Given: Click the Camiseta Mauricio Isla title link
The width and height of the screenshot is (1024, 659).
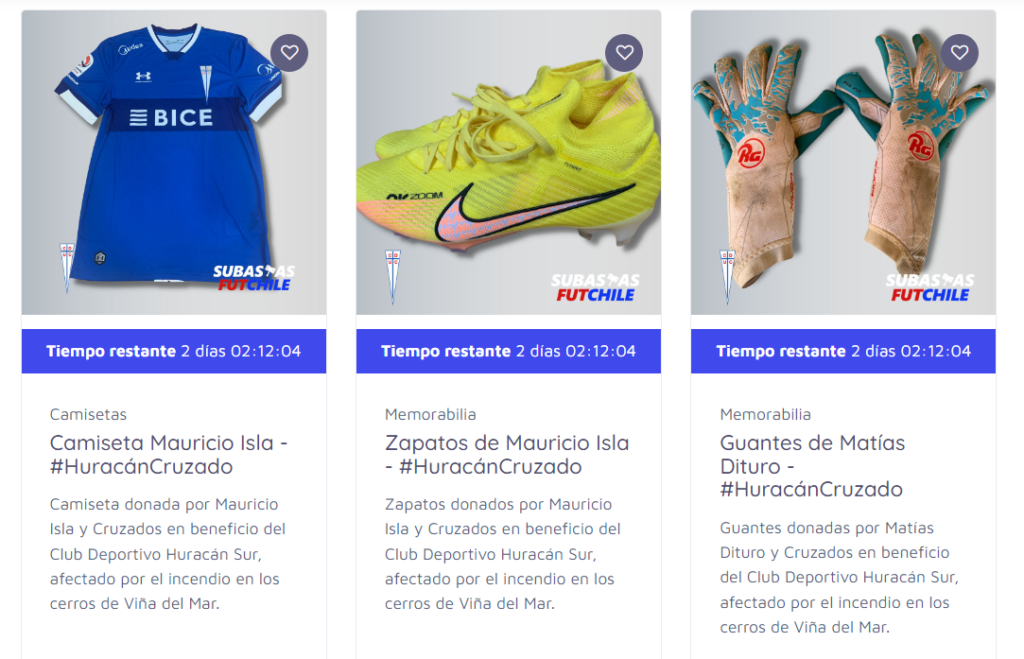Looking at the screenshot, I should click(x=168, y=455).
